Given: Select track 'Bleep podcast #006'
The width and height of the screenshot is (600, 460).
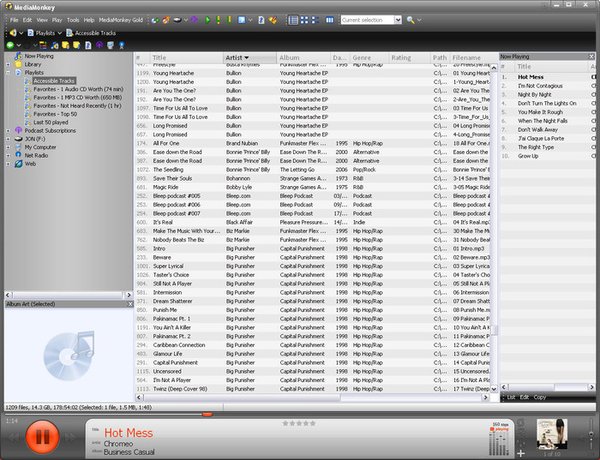Looking at the screenshot, I should (313, 205).
